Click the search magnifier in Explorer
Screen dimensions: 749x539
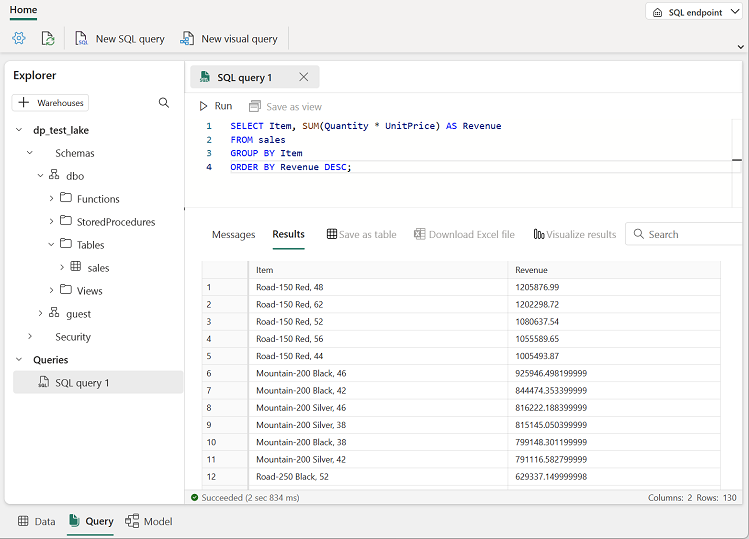click(164, 103)
